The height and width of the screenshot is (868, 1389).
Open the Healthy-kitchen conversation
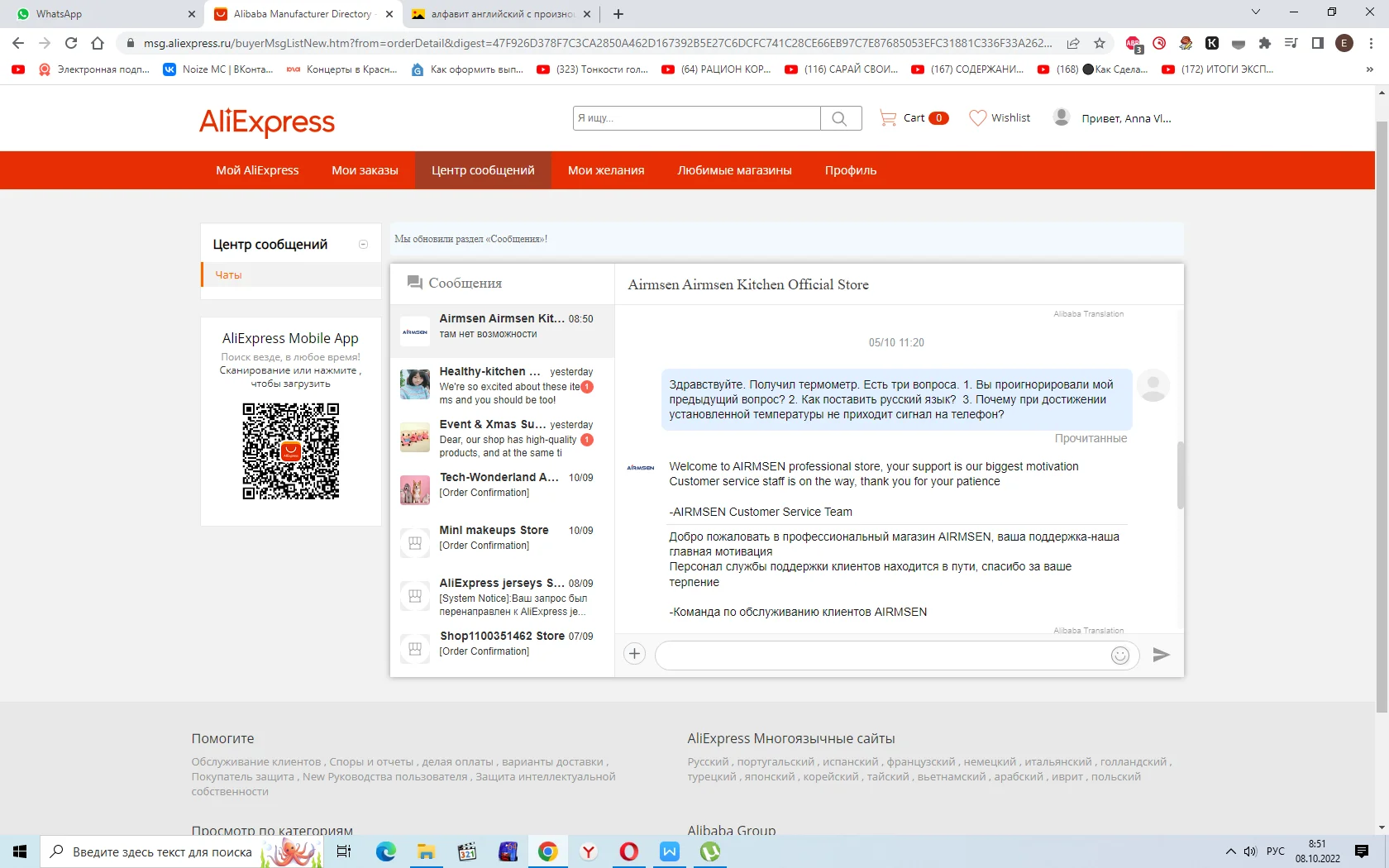pos(503,385)
